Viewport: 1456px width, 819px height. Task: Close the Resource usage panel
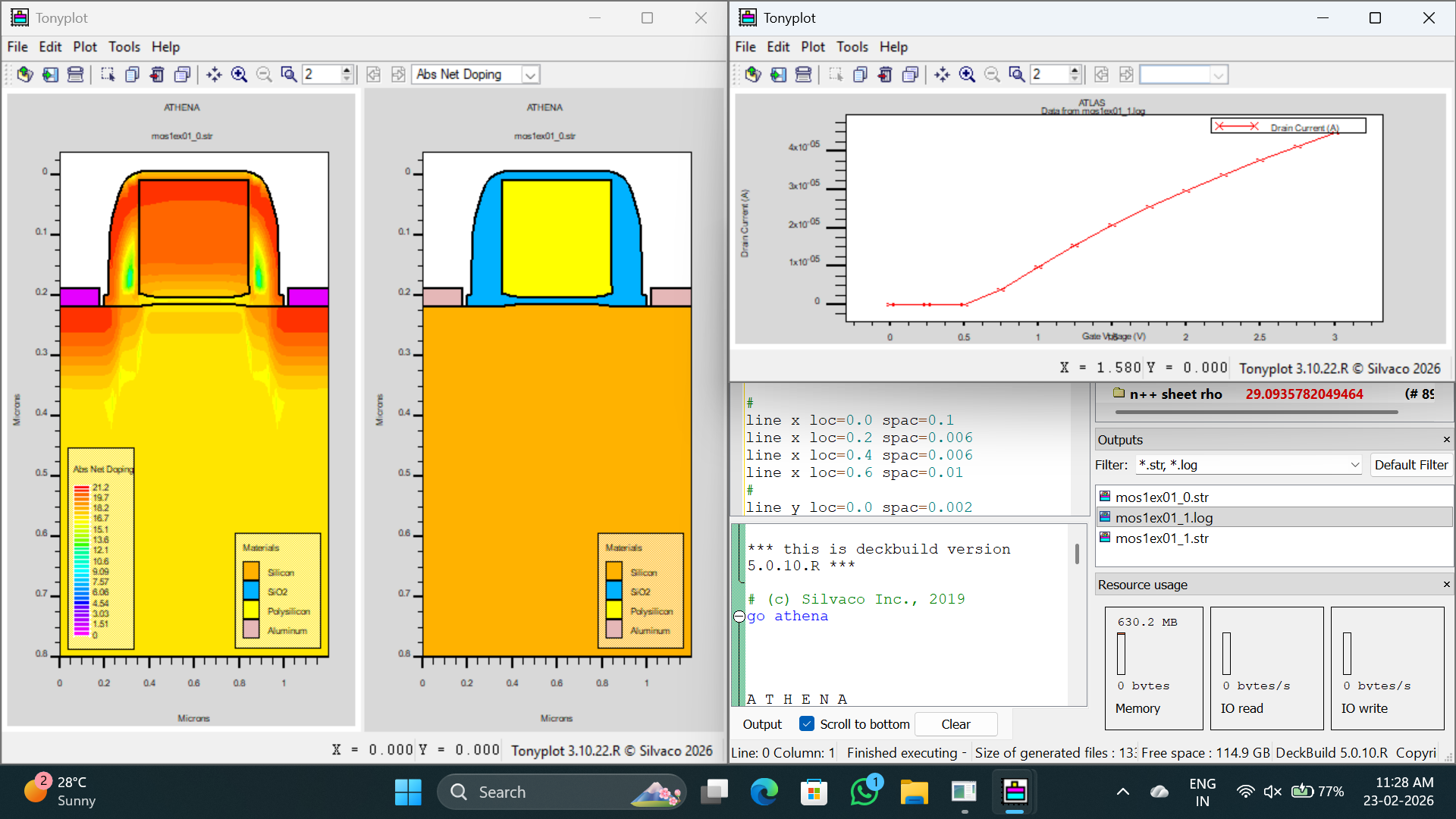1446,585
